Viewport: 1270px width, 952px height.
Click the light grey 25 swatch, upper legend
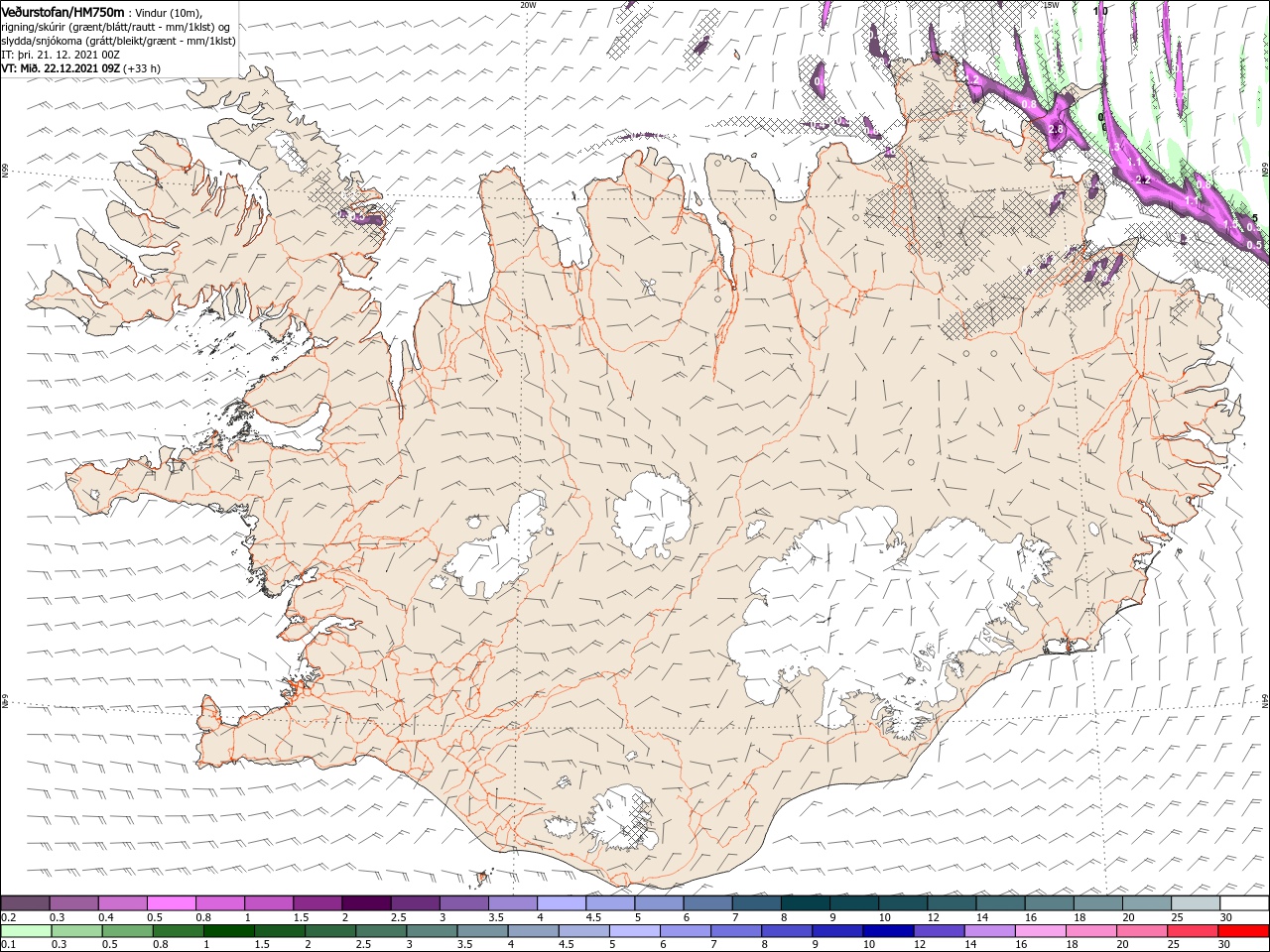click(x=1196, y=903)
